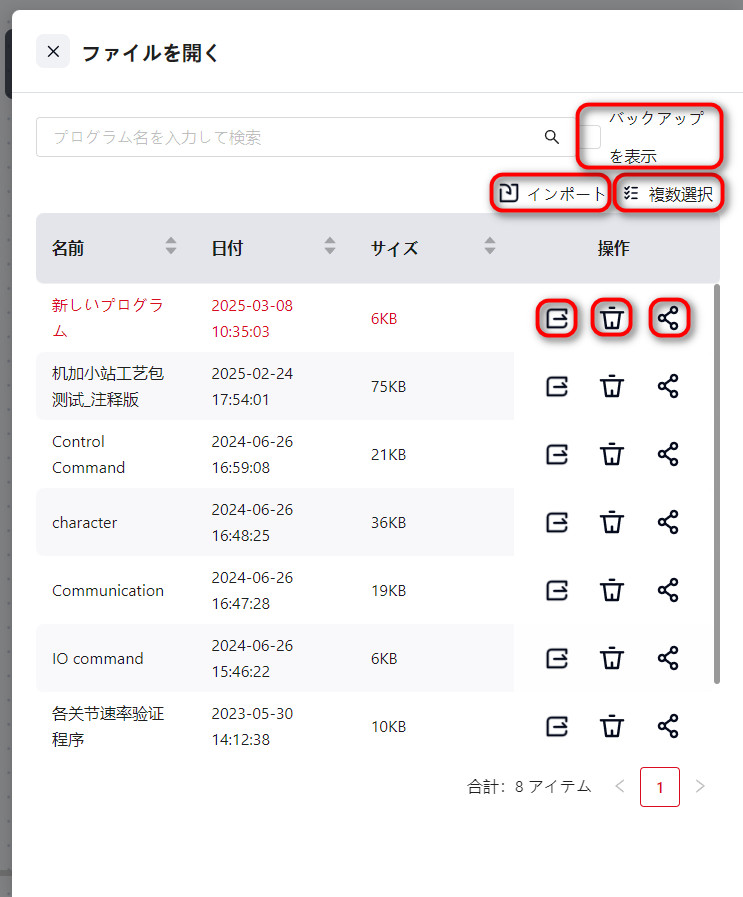Go to page 1 in pagination
The height and width of the screenshot is (897, 743).
click(x=659, y=787)
